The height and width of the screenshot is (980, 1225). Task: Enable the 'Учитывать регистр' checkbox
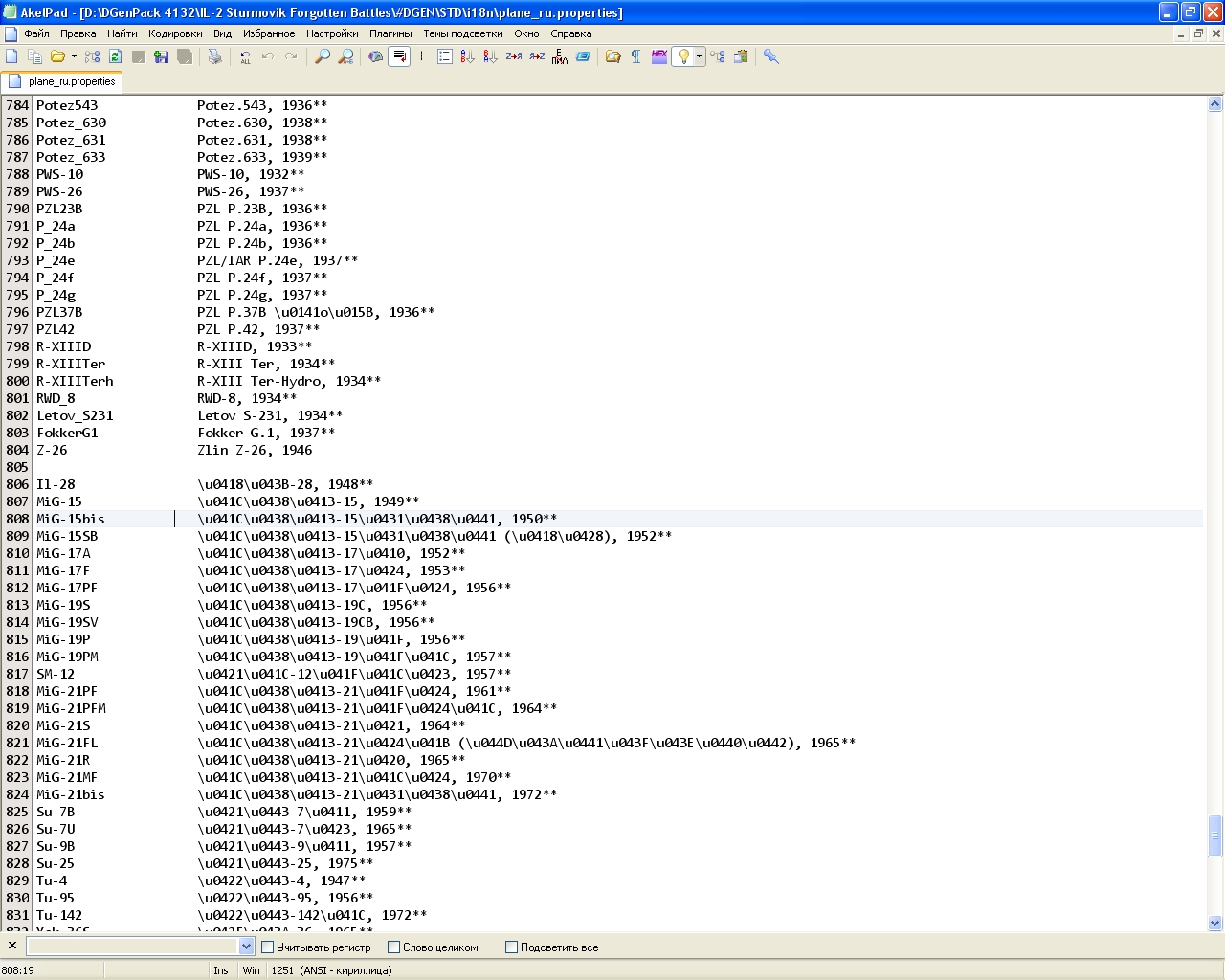click(x=268, y=947)
